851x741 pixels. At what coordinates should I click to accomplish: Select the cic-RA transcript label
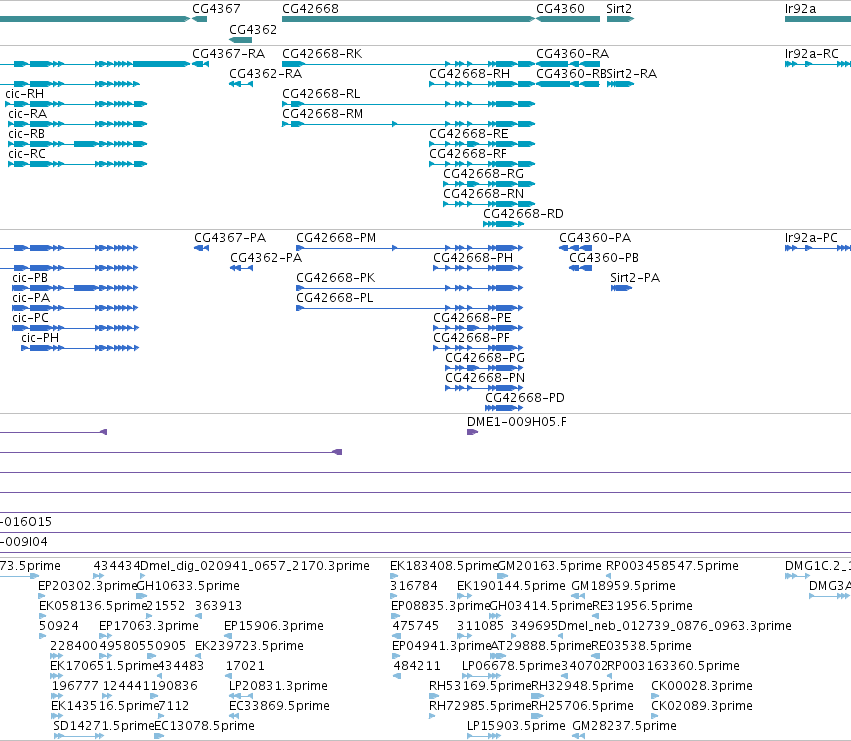[28, 114]
